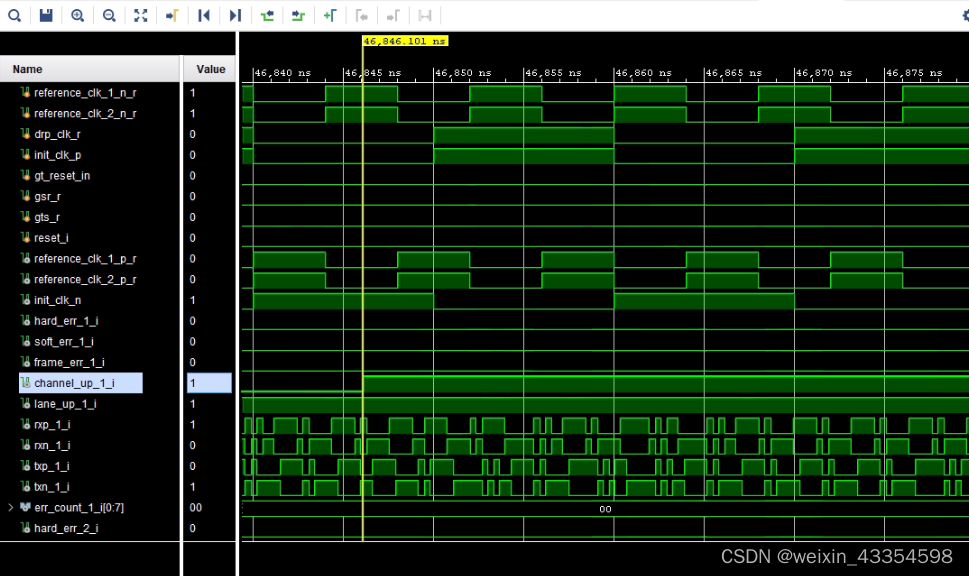
Task: Open the Find tool in the waveform toolbar
Action: (15, 15)
